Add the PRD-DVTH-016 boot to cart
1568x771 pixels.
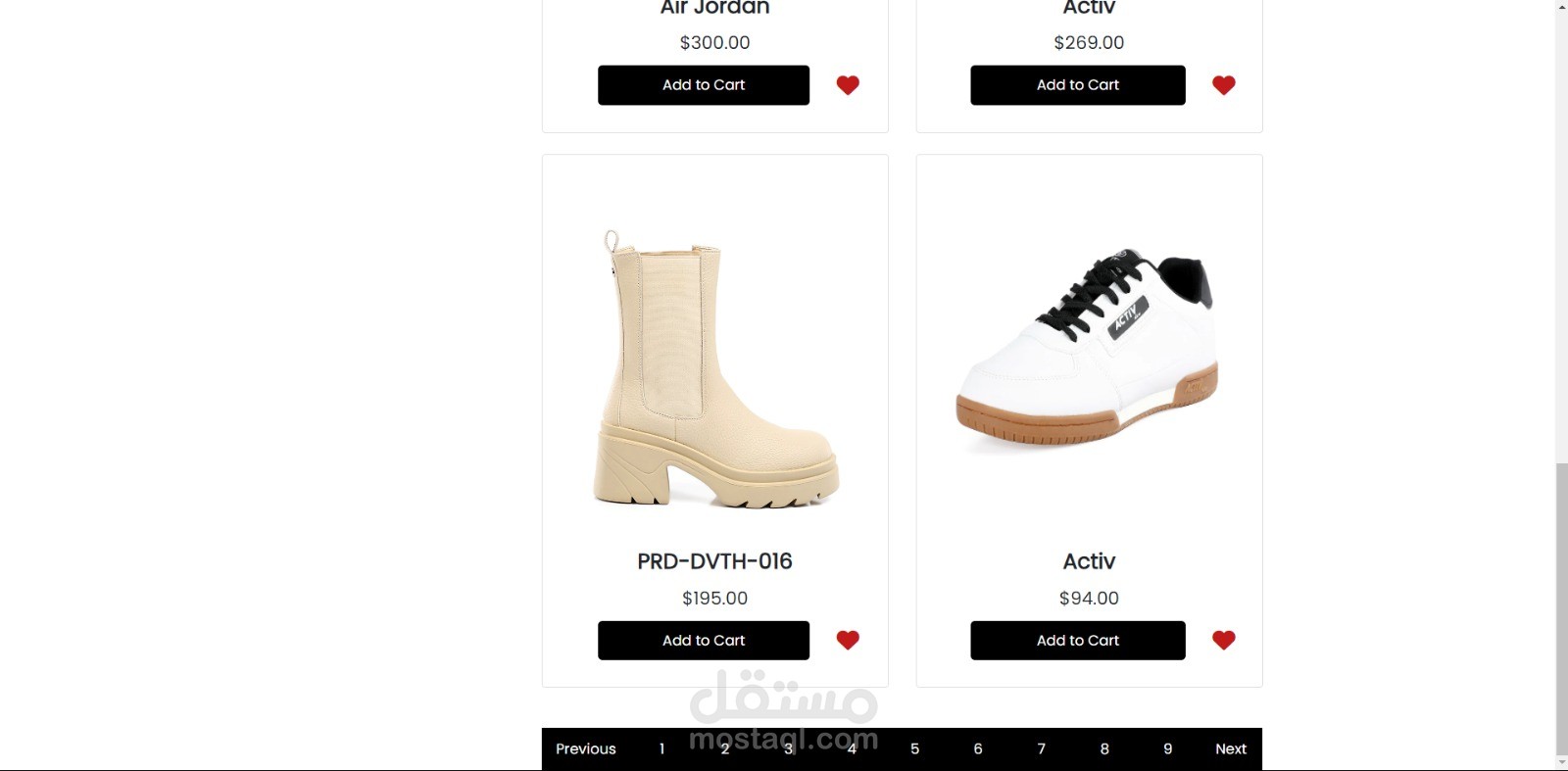(704, 641)
